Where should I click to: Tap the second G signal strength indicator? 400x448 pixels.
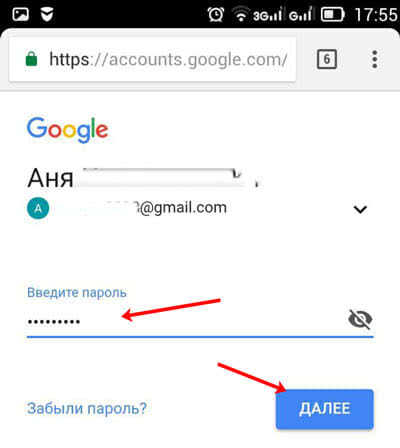[x=301, y=14]
